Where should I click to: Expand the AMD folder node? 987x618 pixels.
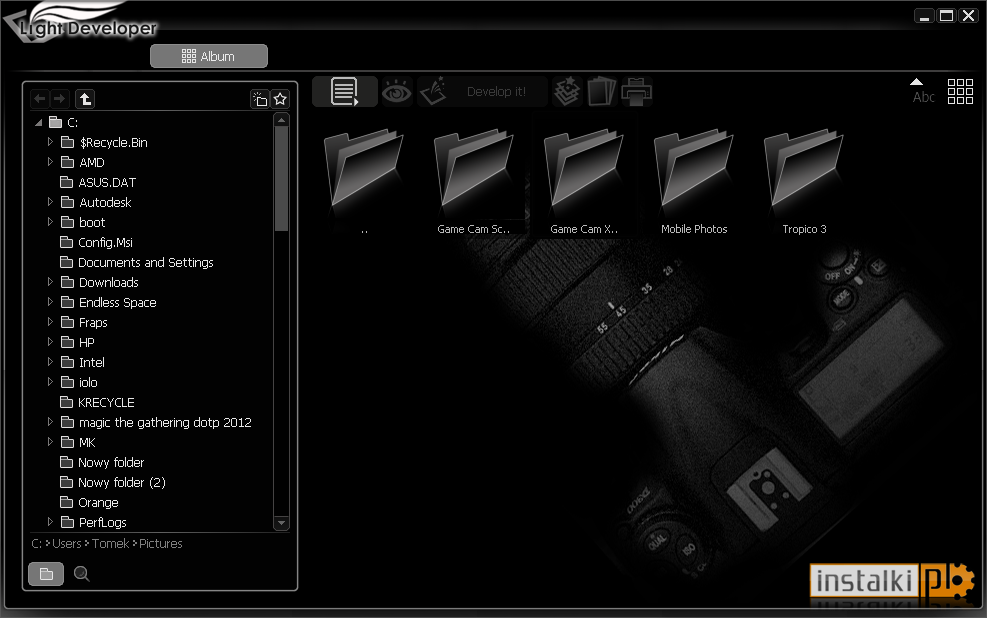pyautogui.click(x=50, y=162)
